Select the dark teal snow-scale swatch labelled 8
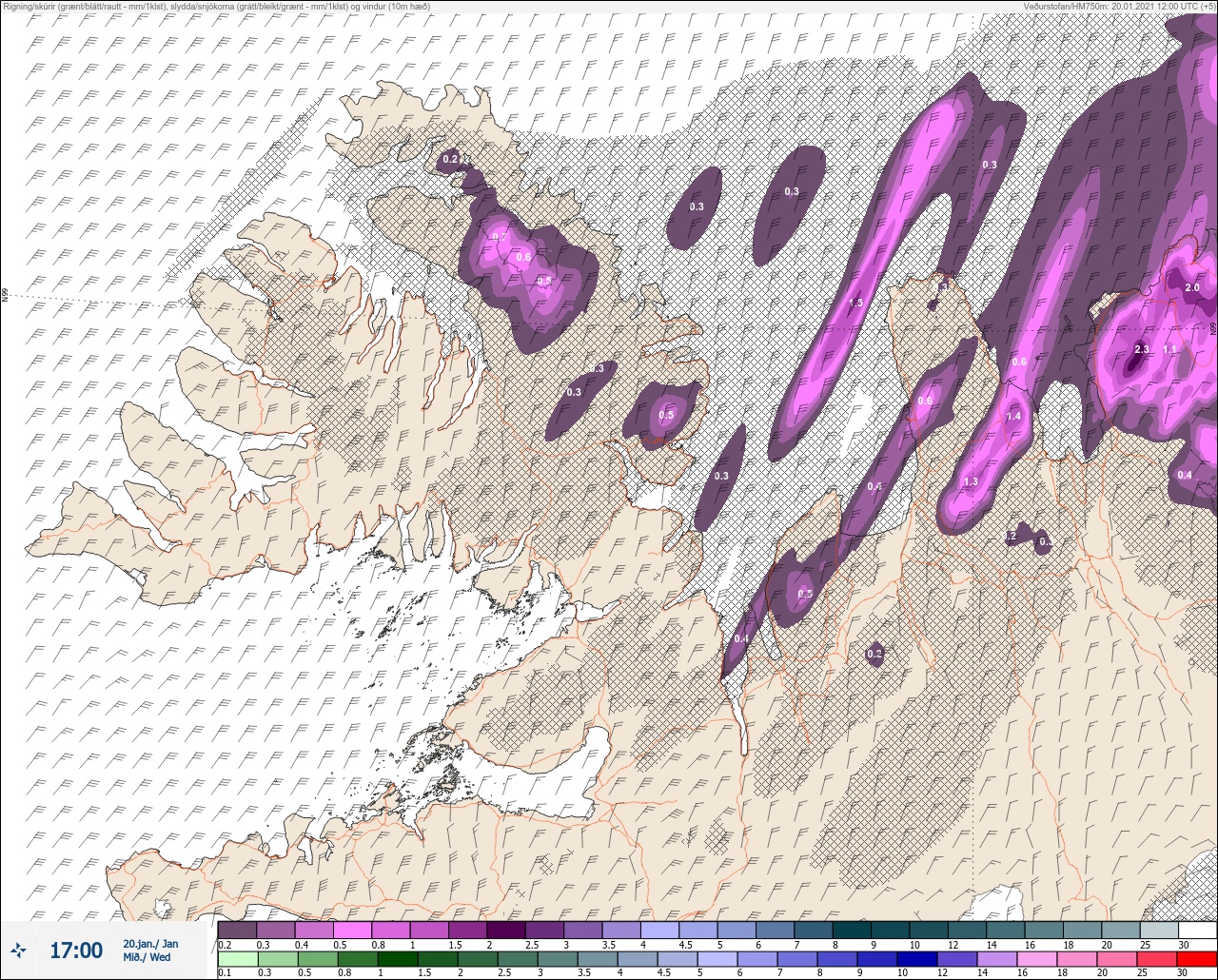The height and width of the screenshot is (980, 1218). pos(851,930)
